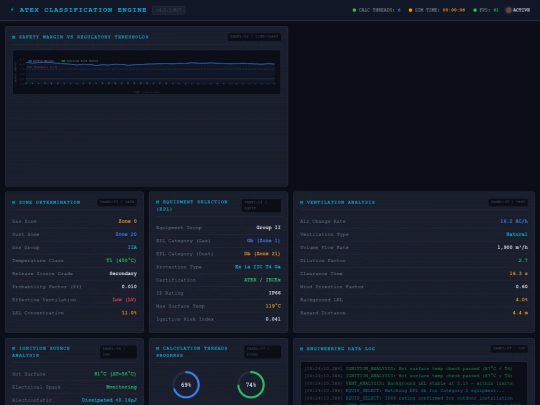Click the Protection Type value
This screenshot has width=540, height=405.
tap(258, 267)
